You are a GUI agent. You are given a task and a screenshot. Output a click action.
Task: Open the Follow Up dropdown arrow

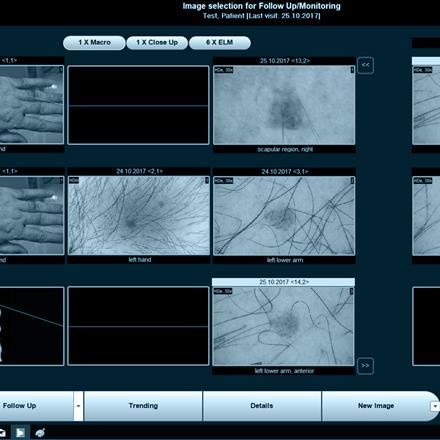pos(78,406)
